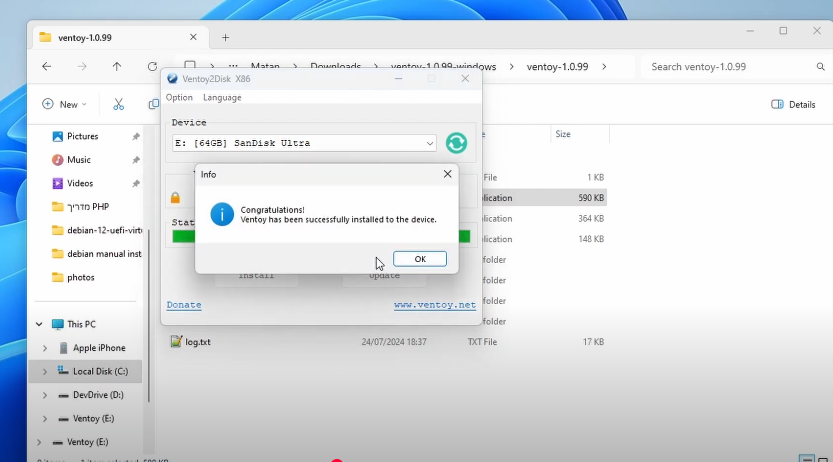Click OK in the Info dialog

pos(420,259)
